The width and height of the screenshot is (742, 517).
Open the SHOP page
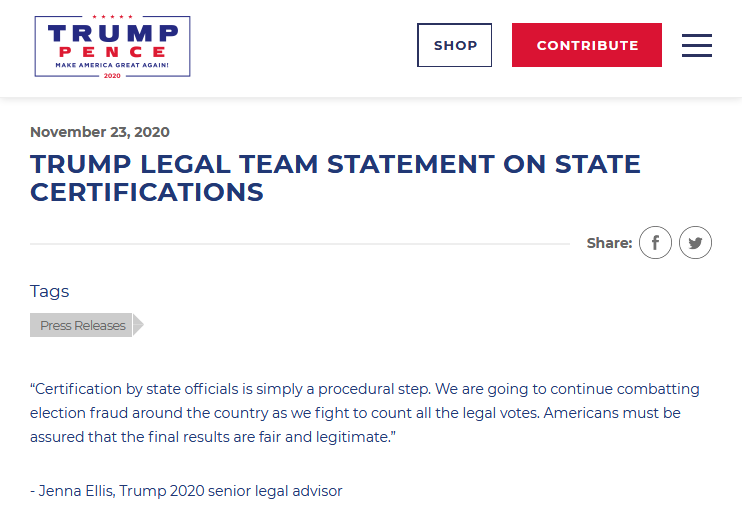[x=454, y=45]
